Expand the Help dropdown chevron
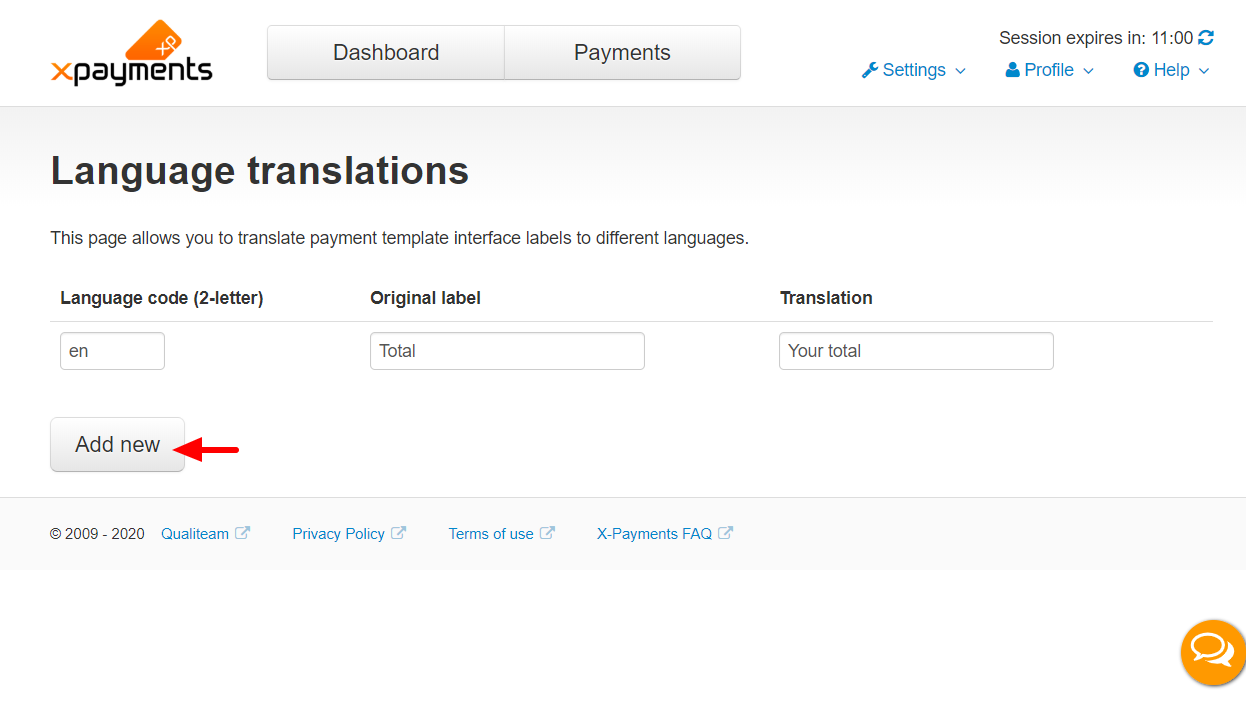Screen dimensions: 1246x702 pyautogui.click(x=1203, y=71)
